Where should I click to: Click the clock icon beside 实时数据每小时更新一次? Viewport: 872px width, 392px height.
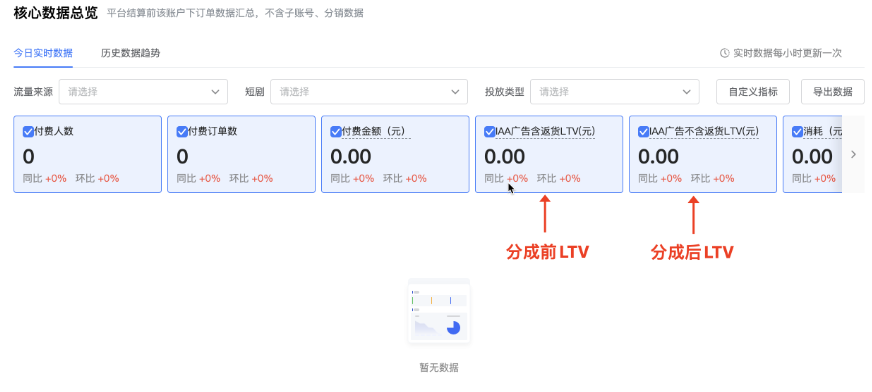pos(725,53)
